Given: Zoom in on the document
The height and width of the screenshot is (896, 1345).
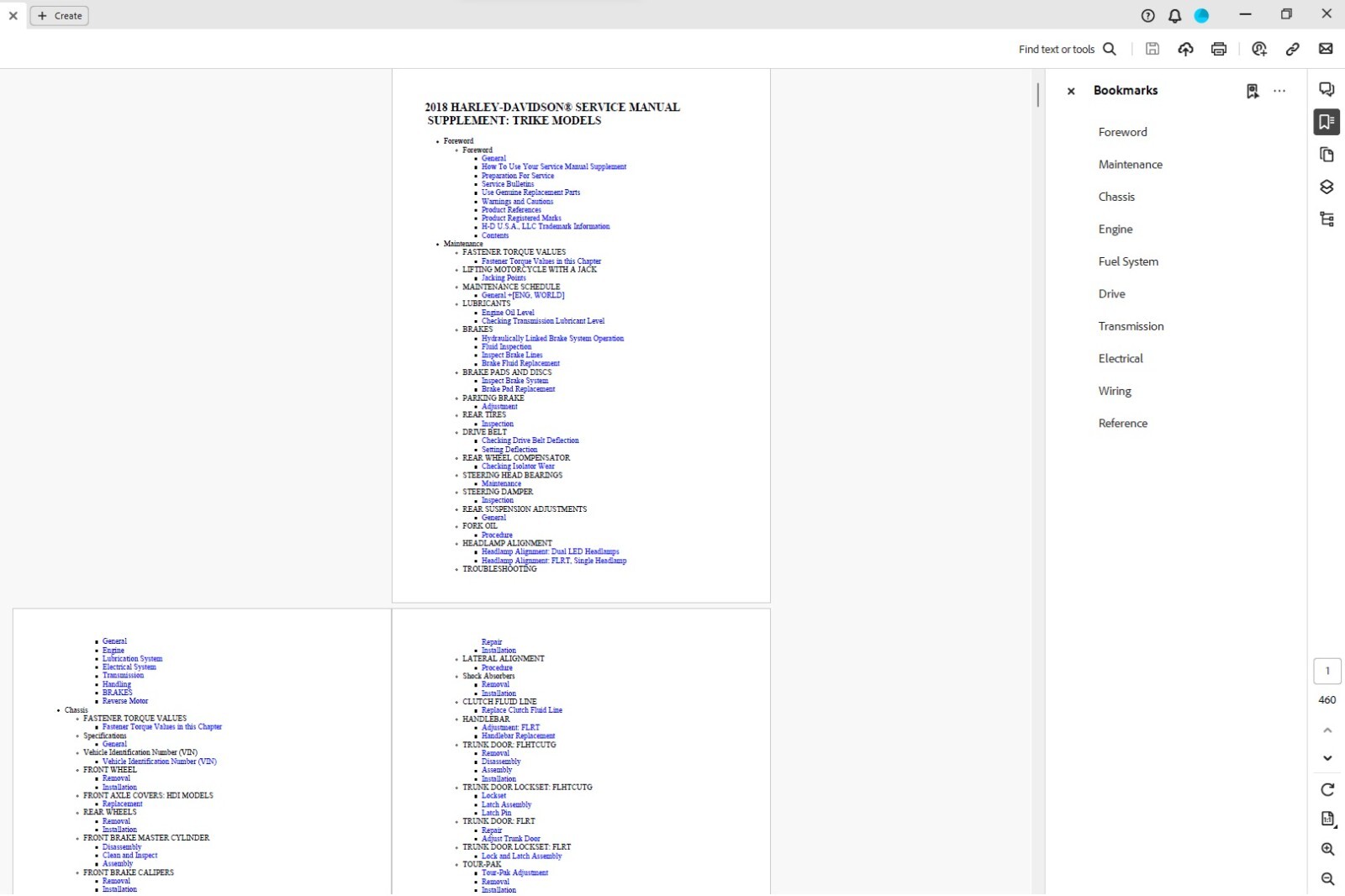Looking at the screenshot, I should 1327,849.
